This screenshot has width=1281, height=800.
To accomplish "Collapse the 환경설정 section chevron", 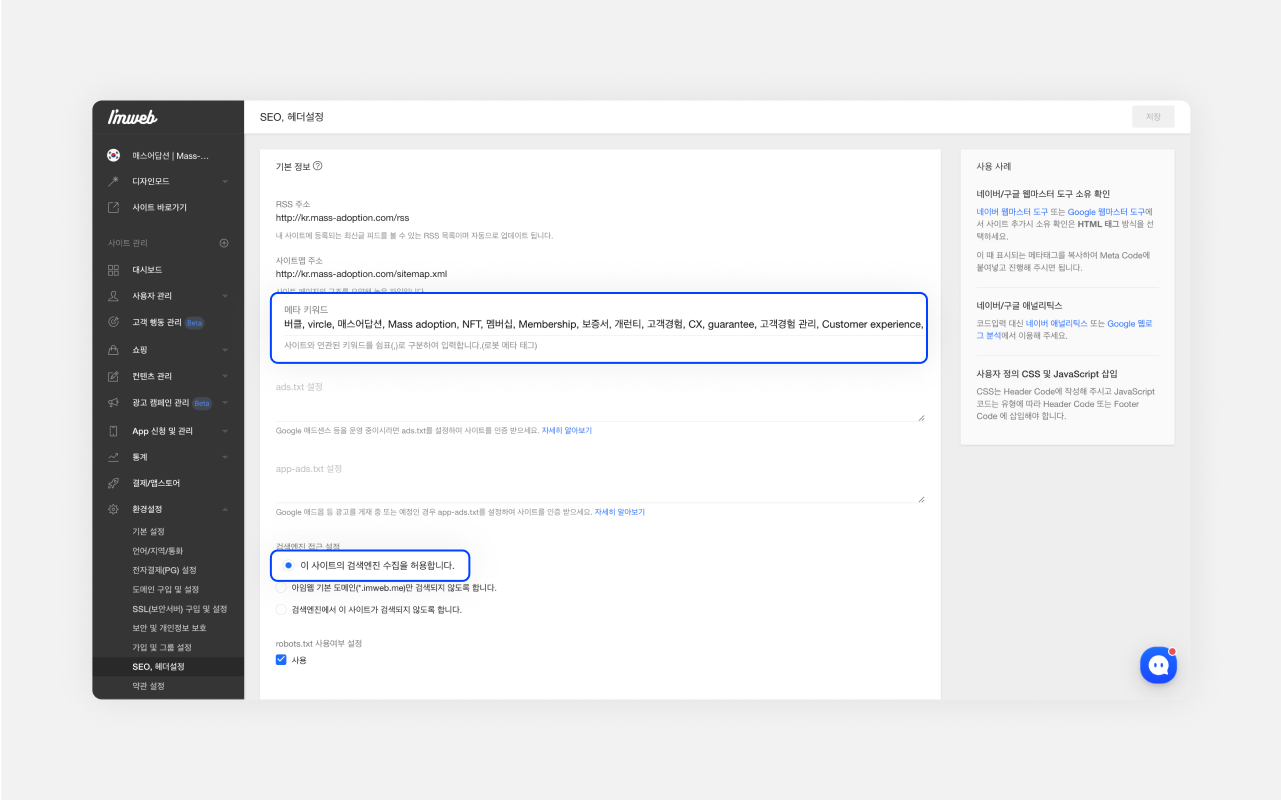I will (x=225, y=510).
